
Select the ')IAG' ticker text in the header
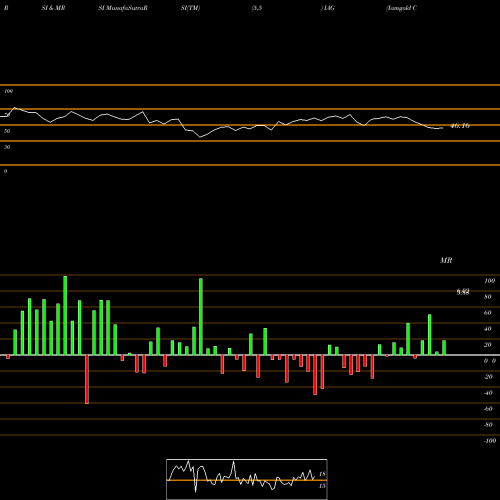click(327, 8)
